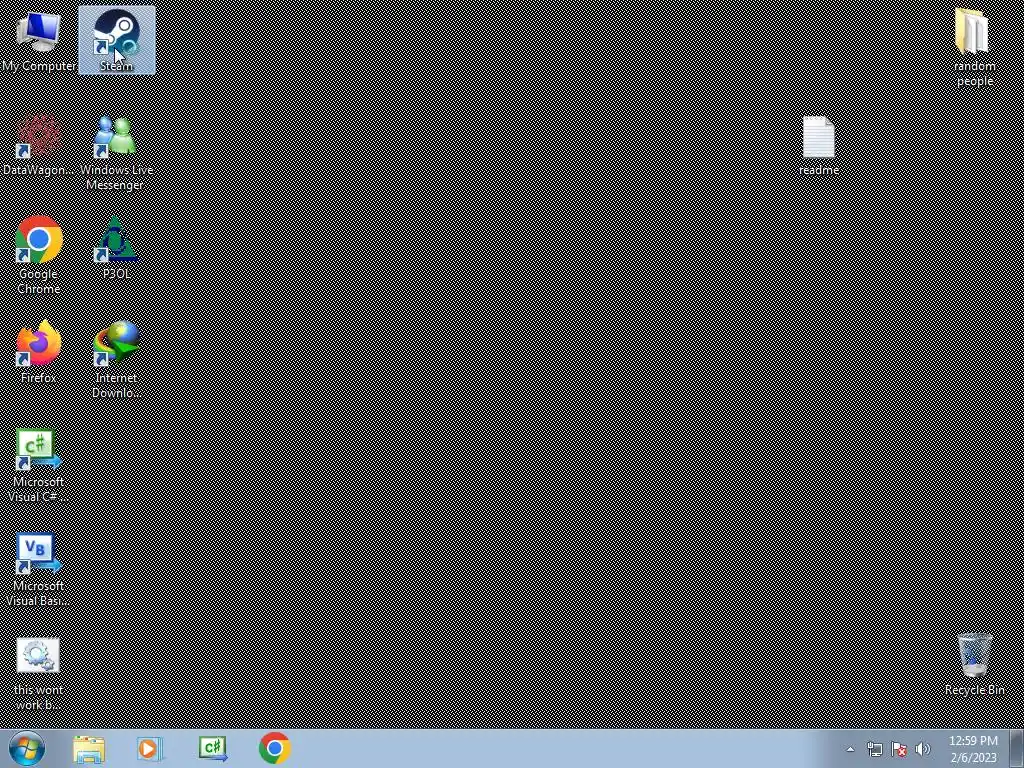The height and width of the screenshot is (768, 1024).
Task: Open Windows Explorer from the taskbar
Action: 89,749
